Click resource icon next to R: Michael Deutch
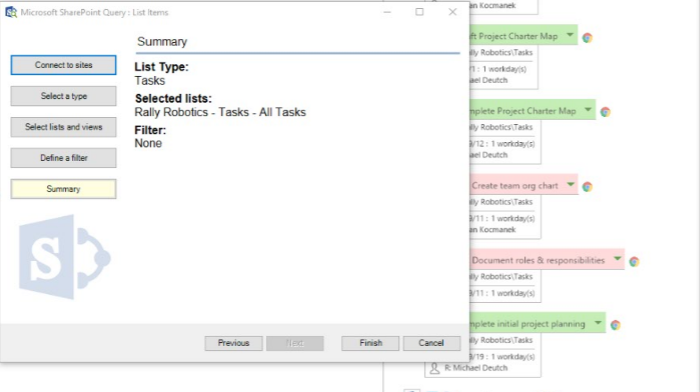The height and width of the screenshot is (392, 700). (434, 368)
